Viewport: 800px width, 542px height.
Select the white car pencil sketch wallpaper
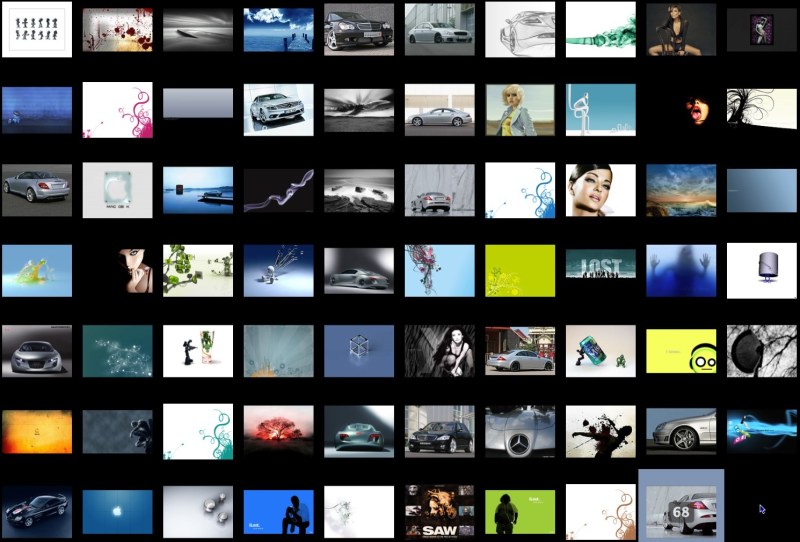point(520,29)
